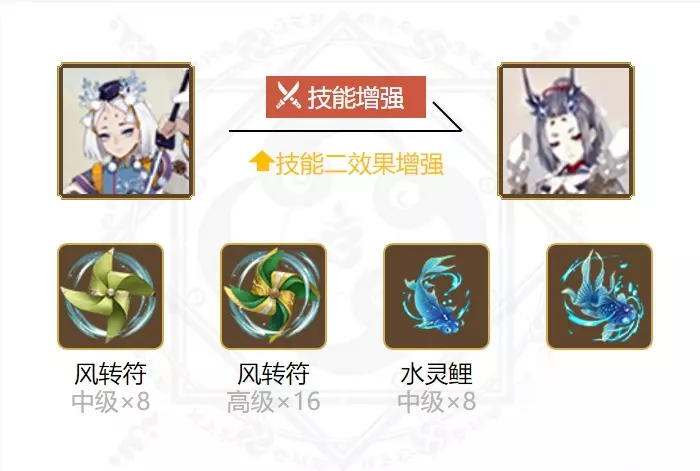
Task: Select the unlabeled glowing blue fish icon
Action: click(x=600, y=296)
